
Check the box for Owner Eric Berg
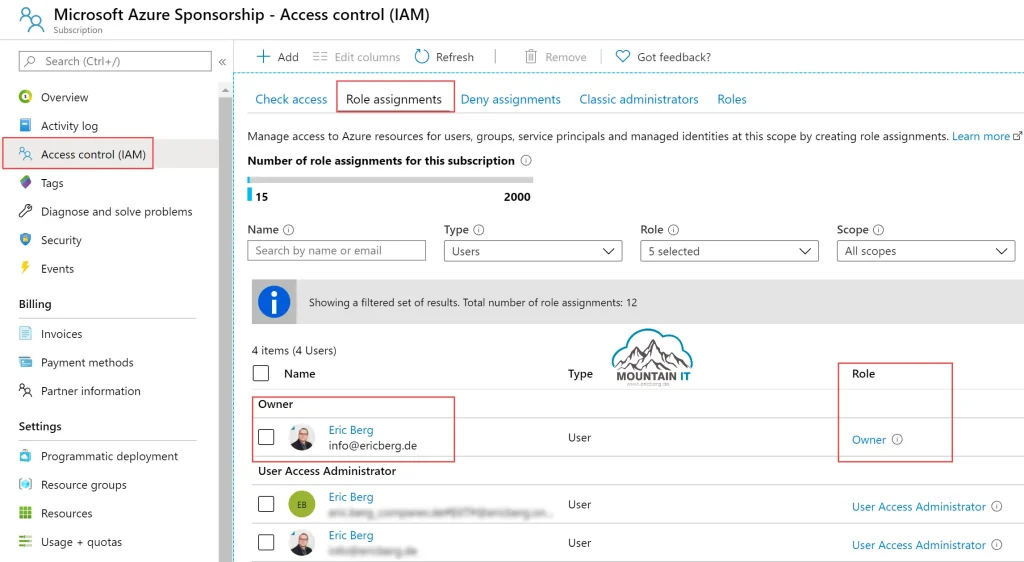pos(266,437)
